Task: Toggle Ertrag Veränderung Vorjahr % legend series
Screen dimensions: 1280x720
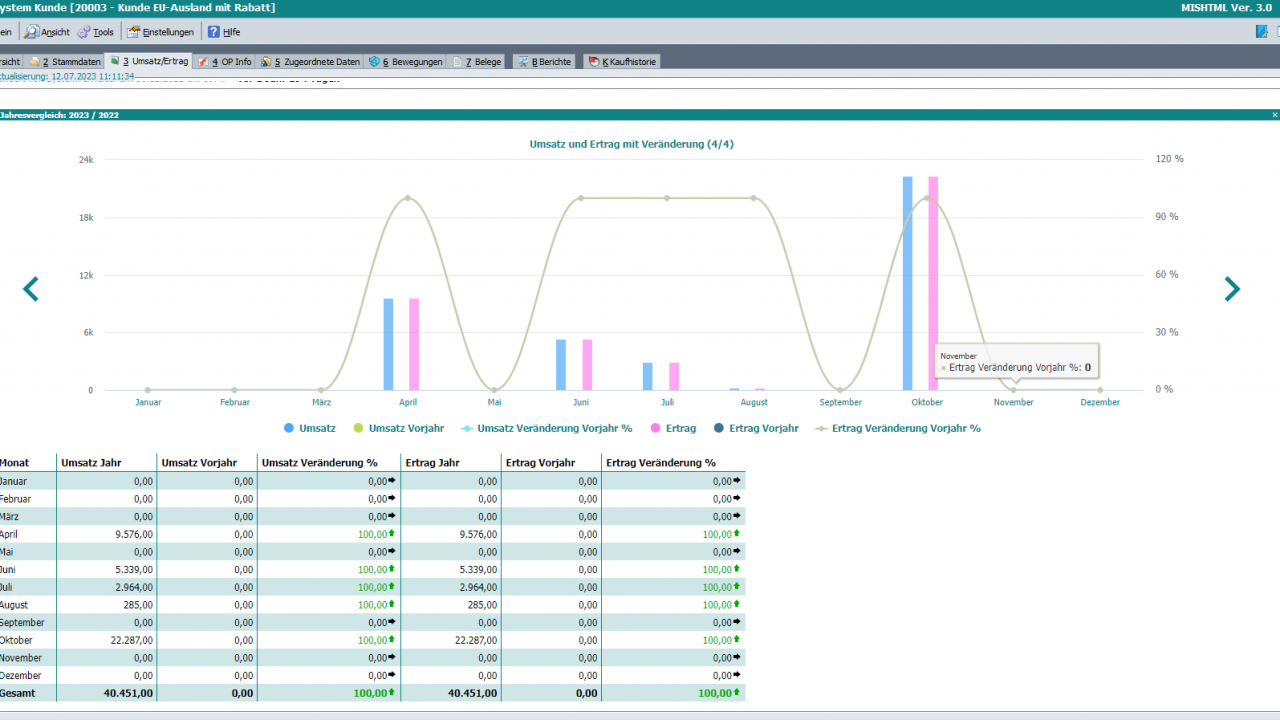Action: point(898,428)
